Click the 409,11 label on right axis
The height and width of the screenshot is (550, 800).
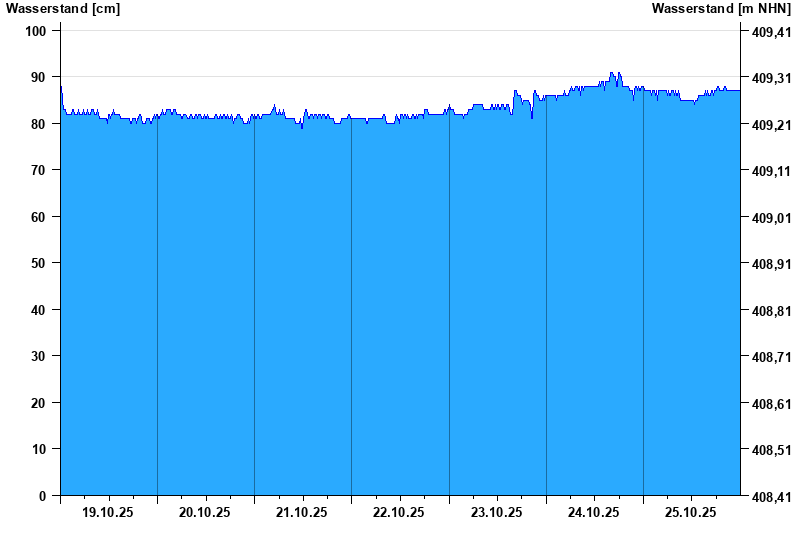pyautogui.click(x=771, y=171)
